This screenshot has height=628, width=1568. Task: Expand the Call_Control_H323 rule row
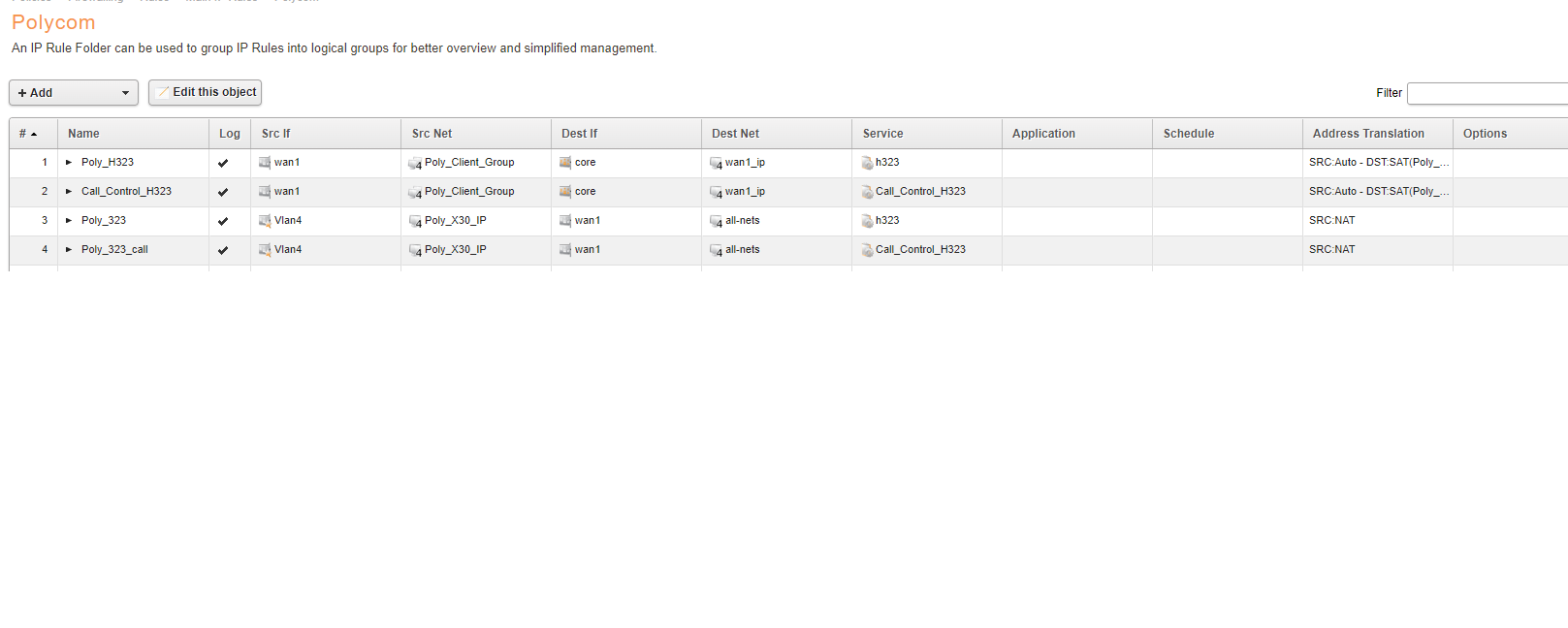tap(69, 192)
